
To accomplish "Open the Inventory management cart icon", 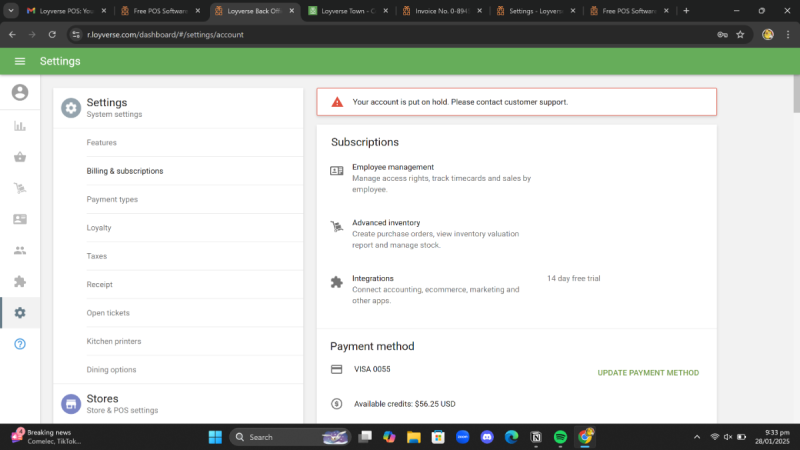I will coord(20,188).
